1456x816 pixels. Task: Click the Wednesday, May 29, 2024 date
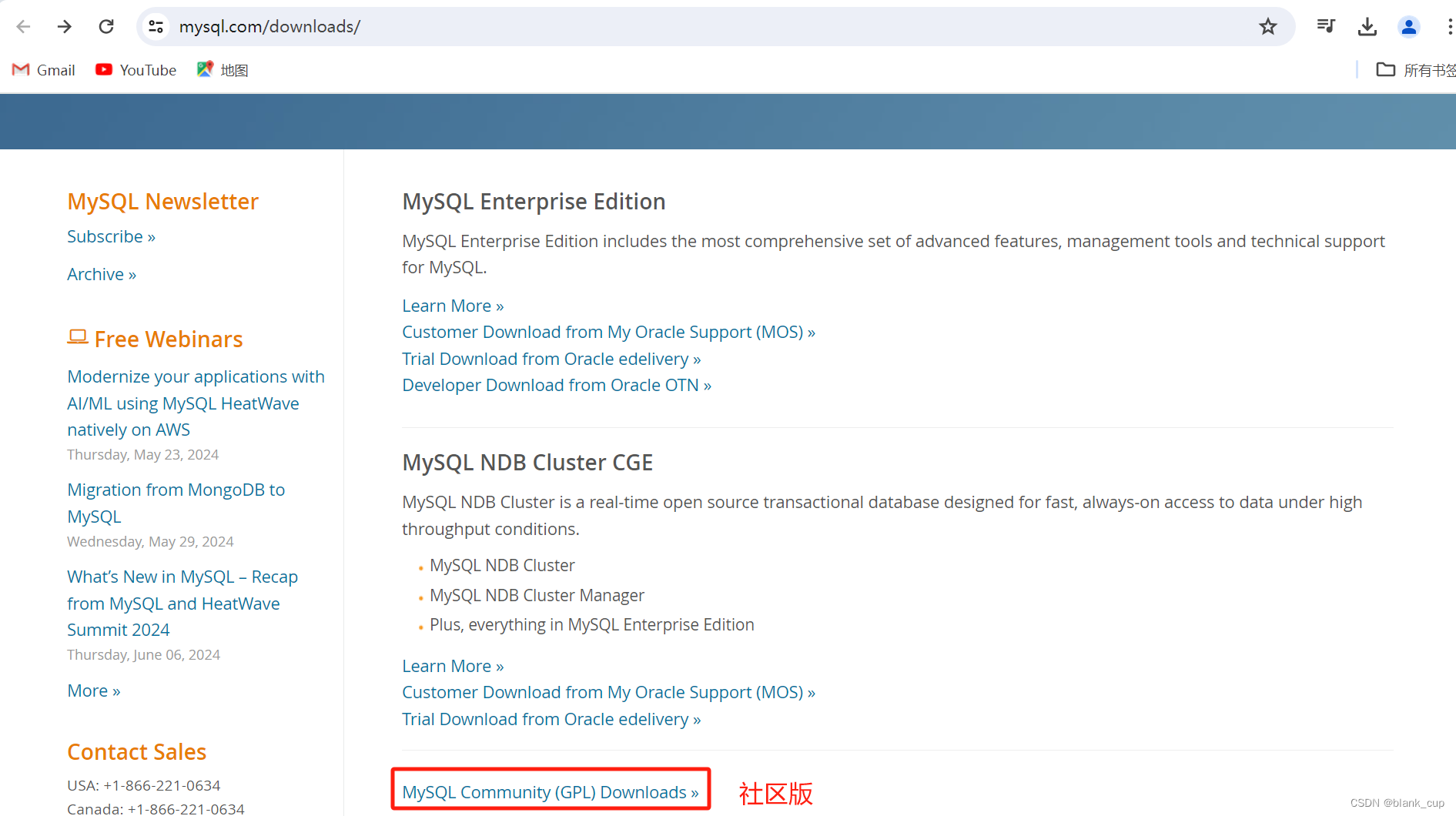[x=150, y=541]
